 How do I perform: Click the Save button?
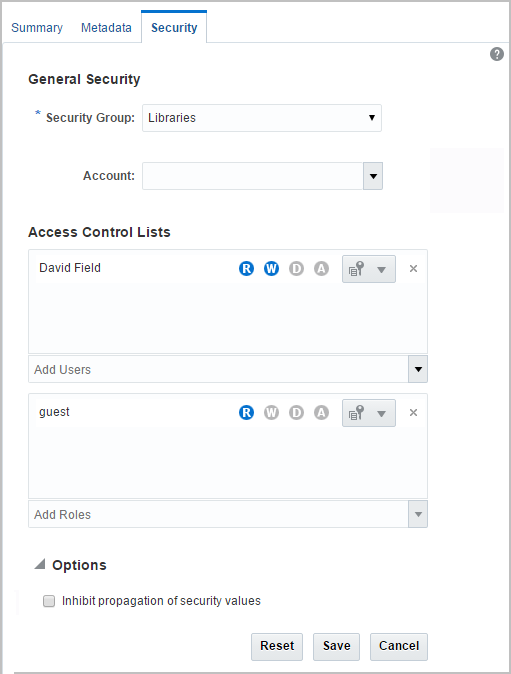337,646
